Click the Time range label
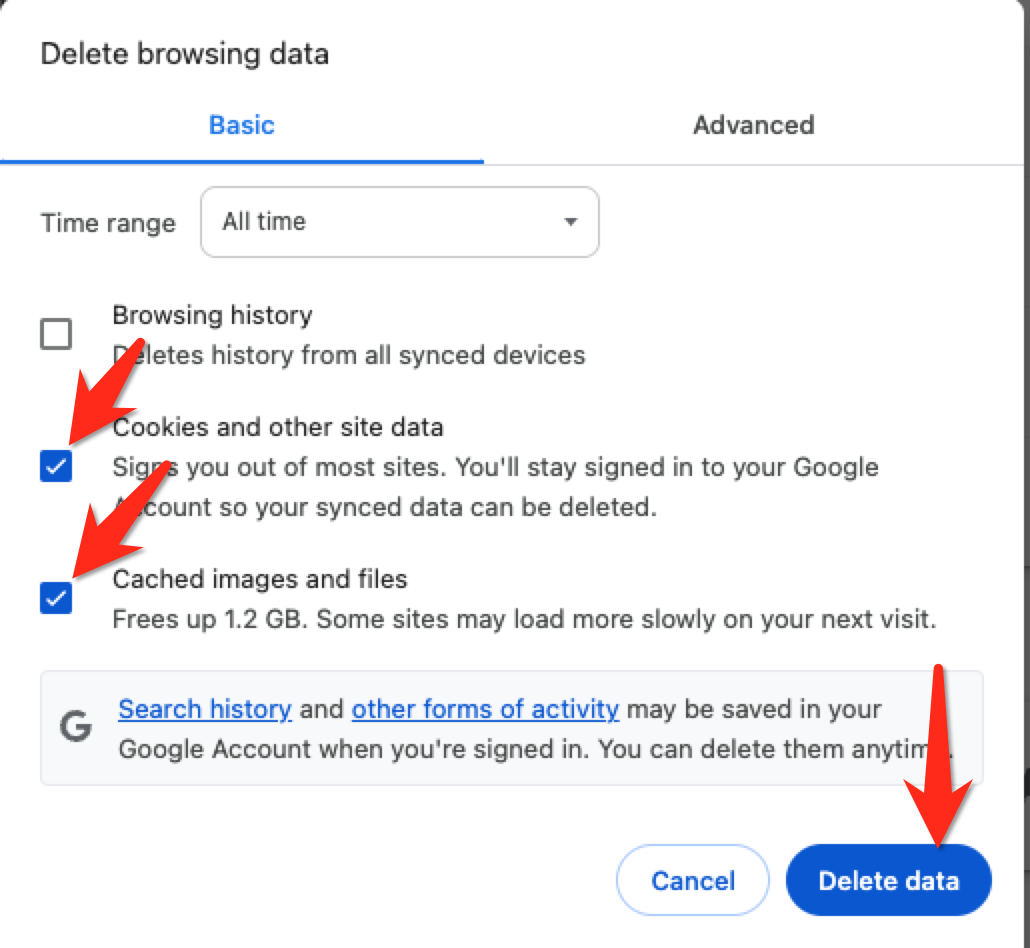 click(108, 223)
